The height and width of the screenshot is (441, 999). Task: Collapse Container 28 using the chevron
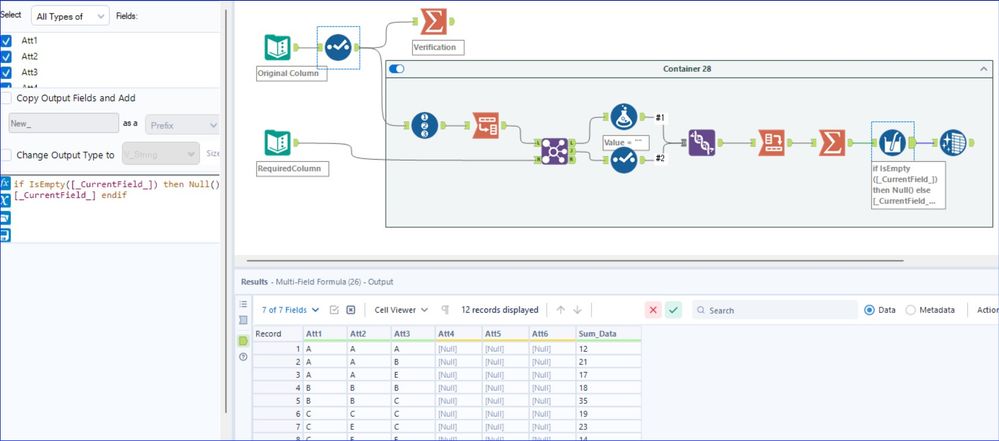[x=984, y=69]
